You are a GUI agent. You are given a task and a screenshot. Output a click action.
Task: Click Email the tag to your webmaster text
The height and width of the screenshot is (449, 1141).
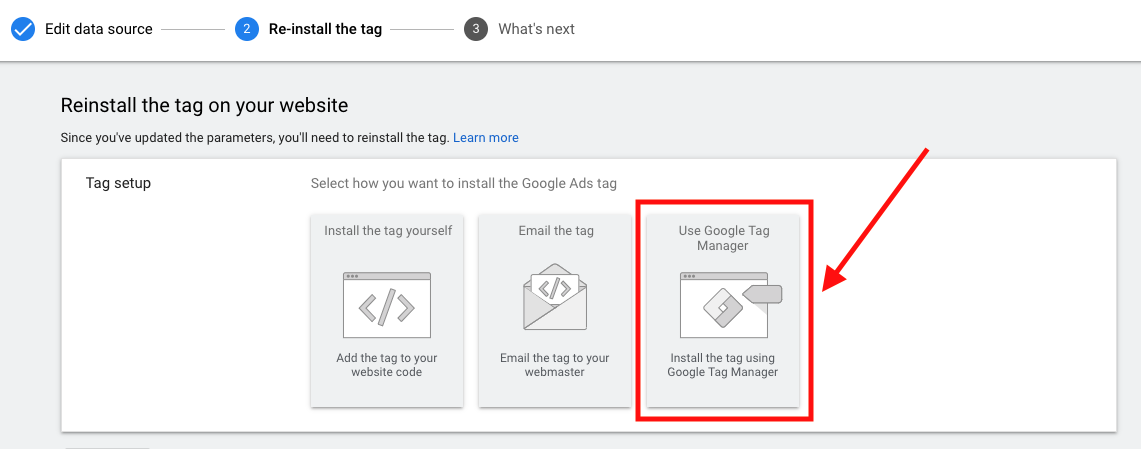coord(554,365)
